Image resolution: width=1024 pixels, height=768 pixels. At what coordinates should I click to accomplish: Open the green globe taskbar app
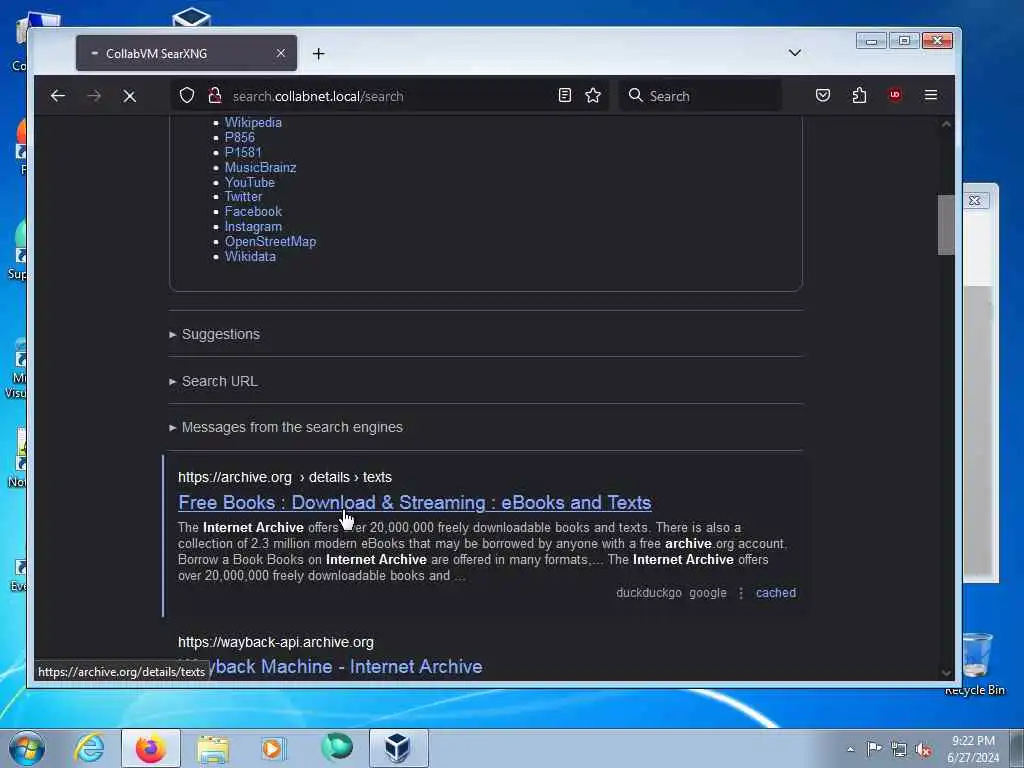coord(337,748)
